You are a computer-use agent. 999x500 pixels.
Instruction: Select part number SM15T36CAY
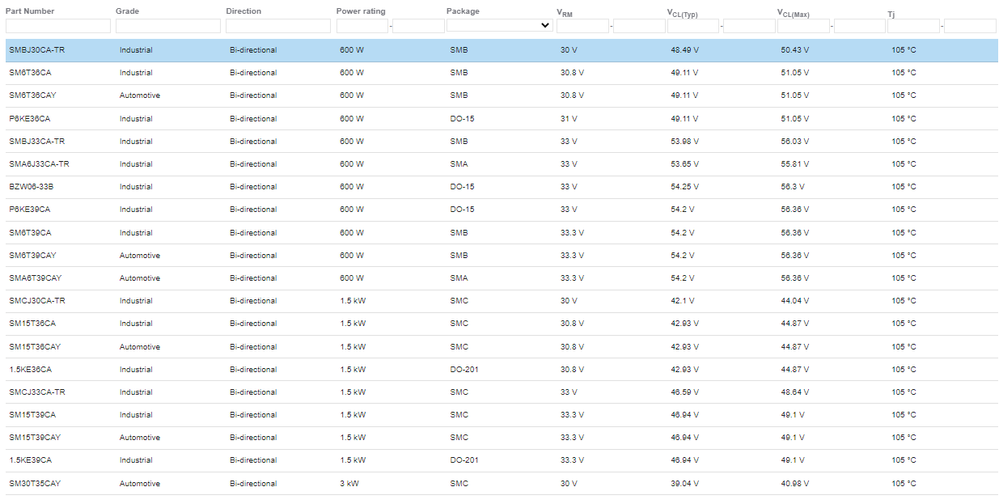(35, 346)
